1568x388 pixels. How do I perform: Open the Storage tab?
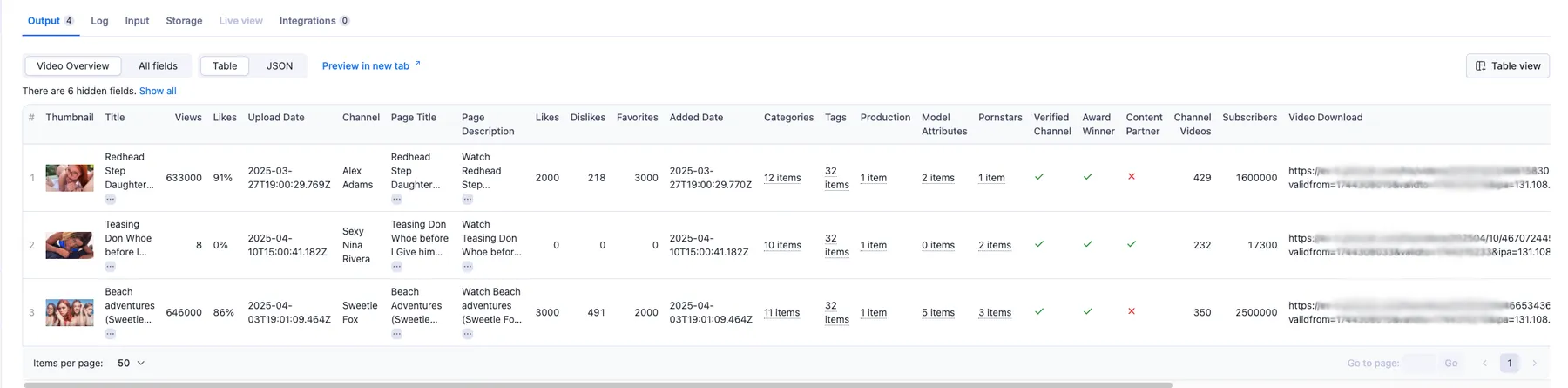tap(184, 21)
